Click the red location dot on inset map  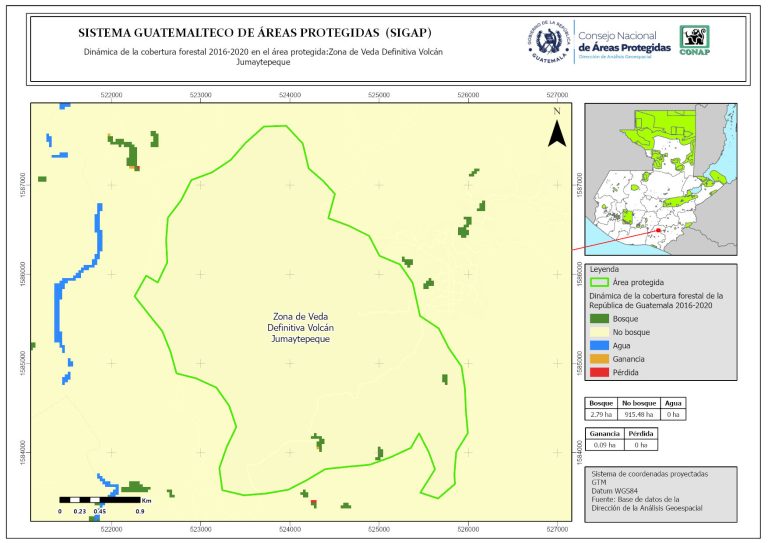coord(658,232)
